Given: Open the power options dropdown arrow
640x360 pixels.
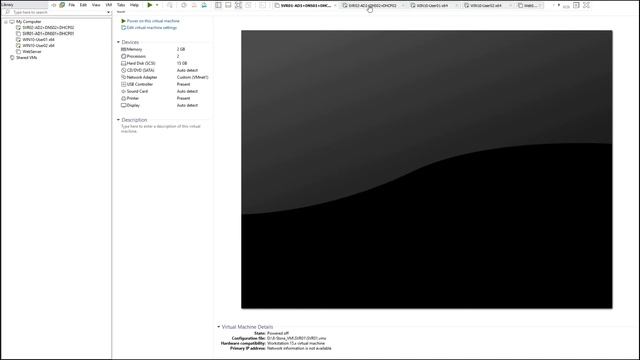Looking at the screenshot, I should [157, 5].
